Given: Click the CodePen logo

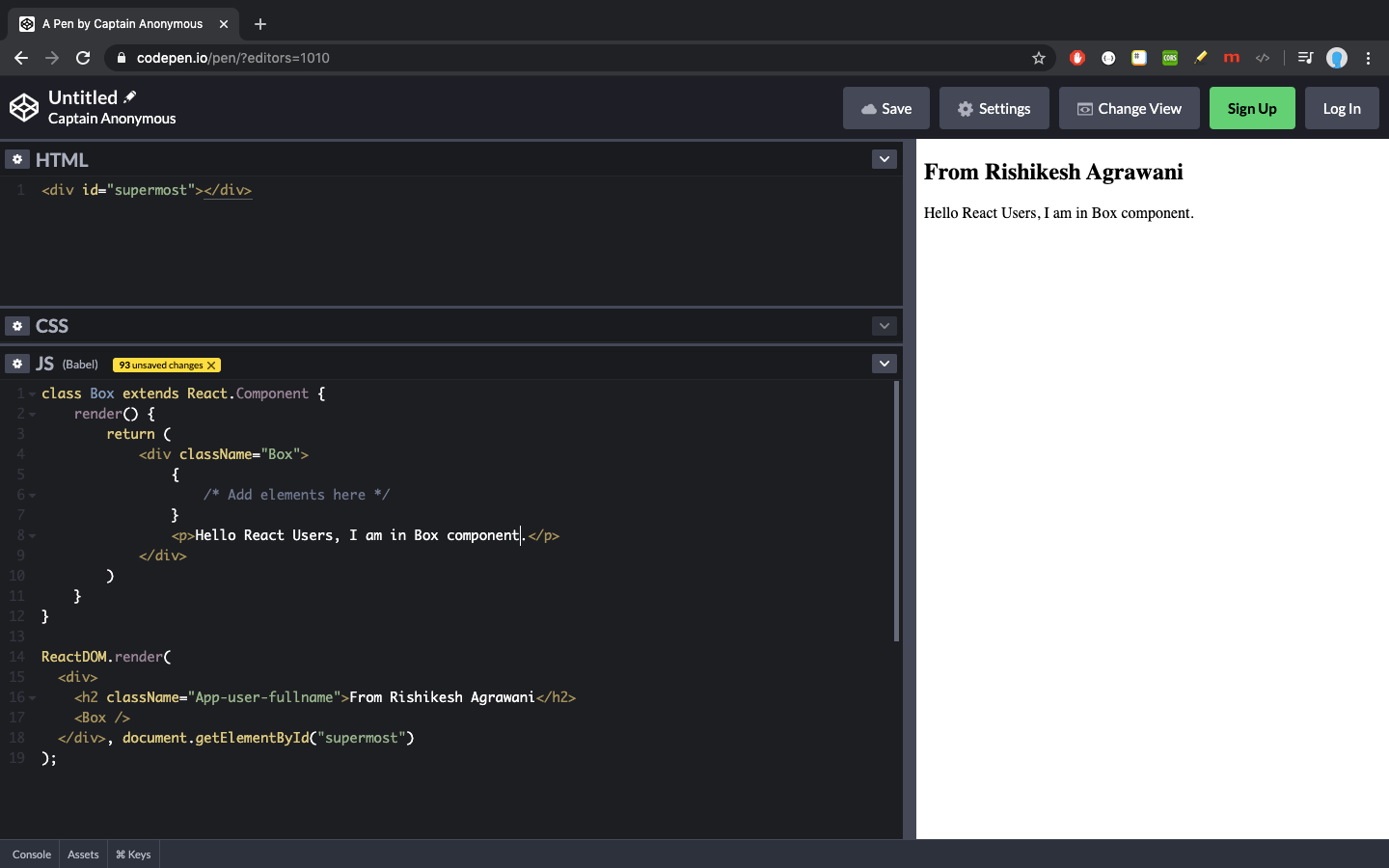Looking at the screenshot, I should click(24, 108).
